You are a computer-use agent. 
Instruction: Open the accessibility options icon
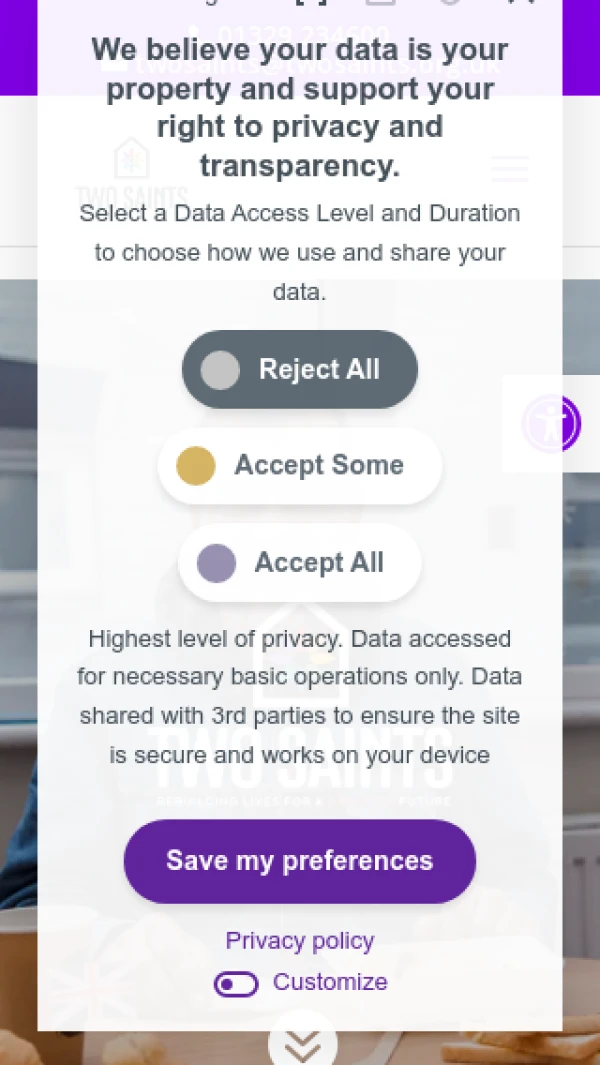(x=551, y=423)
